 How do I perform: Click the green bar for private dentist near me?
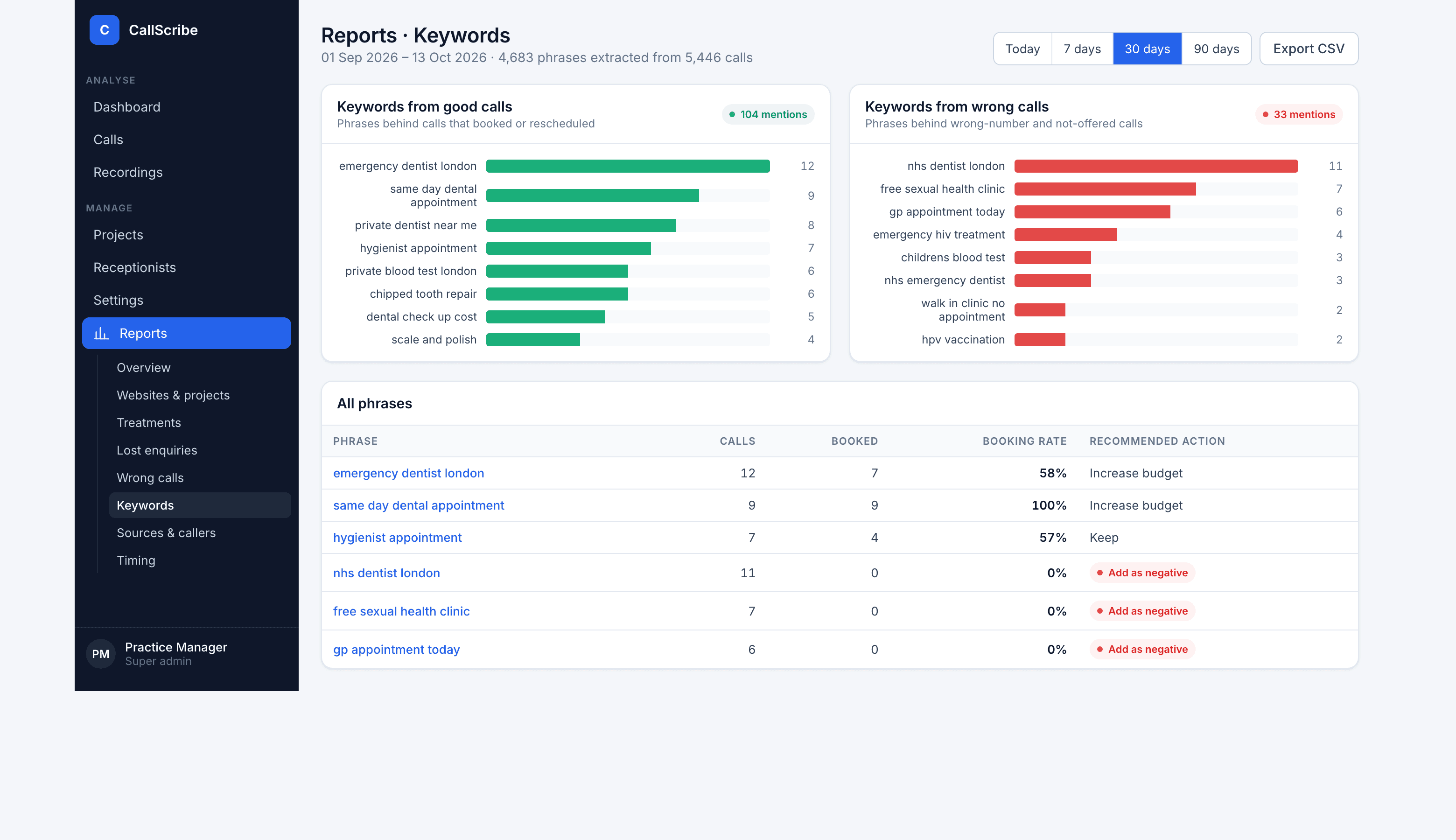pos(581,225)
